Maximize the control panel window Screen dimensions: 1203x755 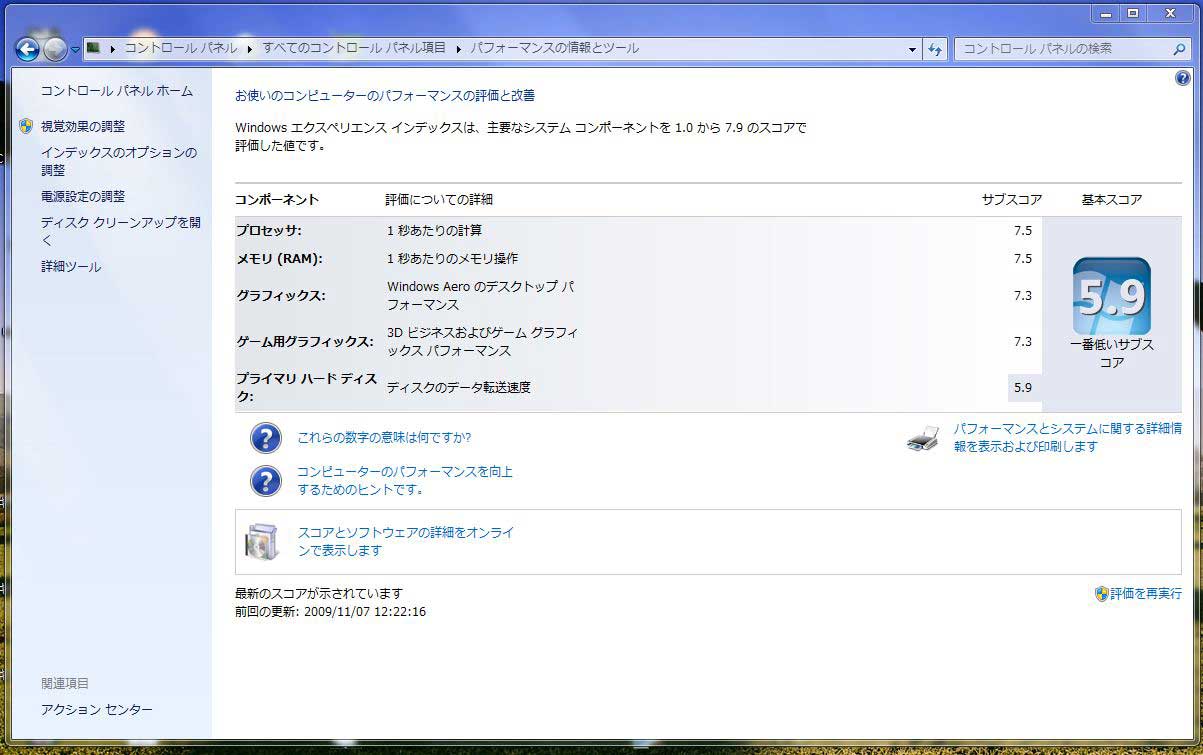tap(1133, 14)
